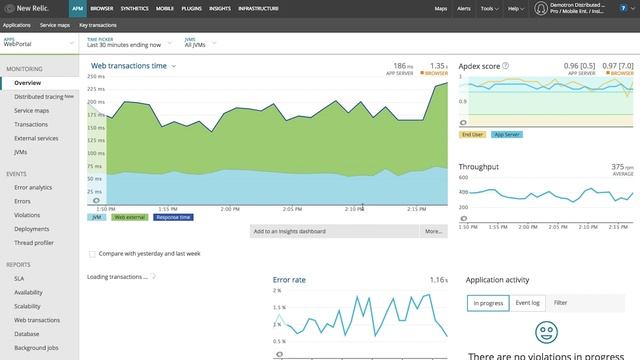Click zoom icon on Error rate chart
The width and height of the screenshot is (640, 360).
(x=280, y=354)
